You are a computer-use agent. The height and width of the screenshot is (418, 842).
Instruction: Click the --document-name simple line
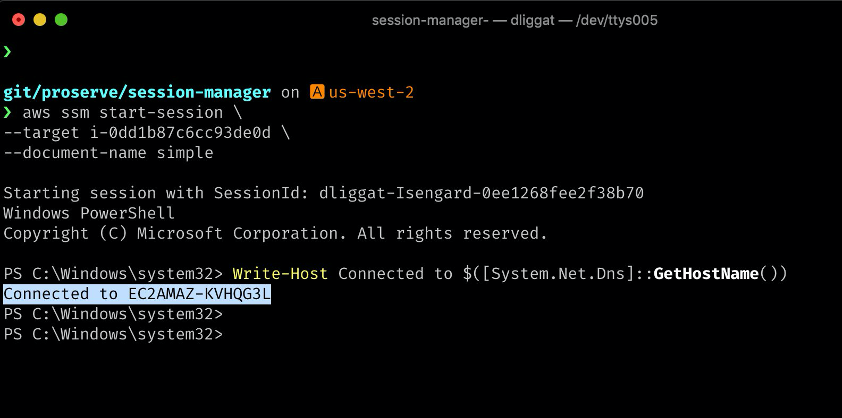click(108, 153)
